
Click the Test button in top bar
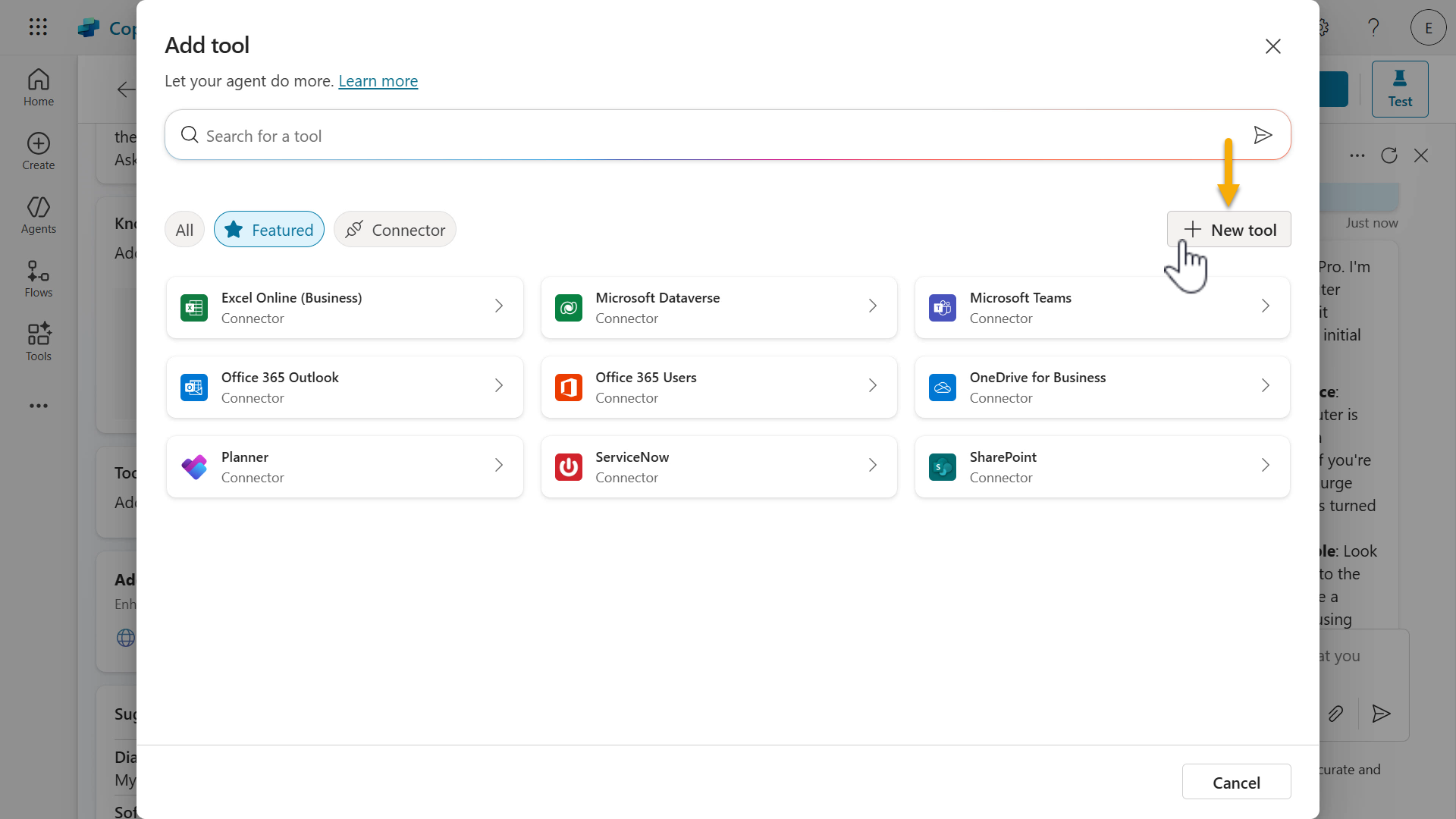tap(1400, 89)
